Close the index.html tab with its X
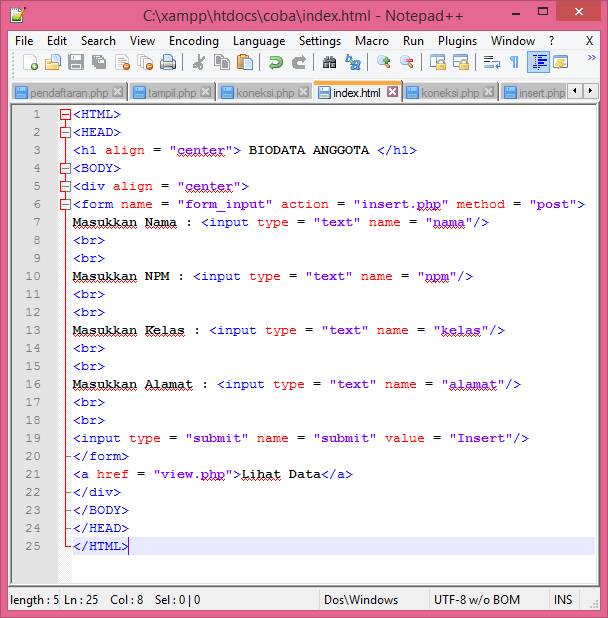This screenshot has width=608, height=618. (x=392, y=92)
